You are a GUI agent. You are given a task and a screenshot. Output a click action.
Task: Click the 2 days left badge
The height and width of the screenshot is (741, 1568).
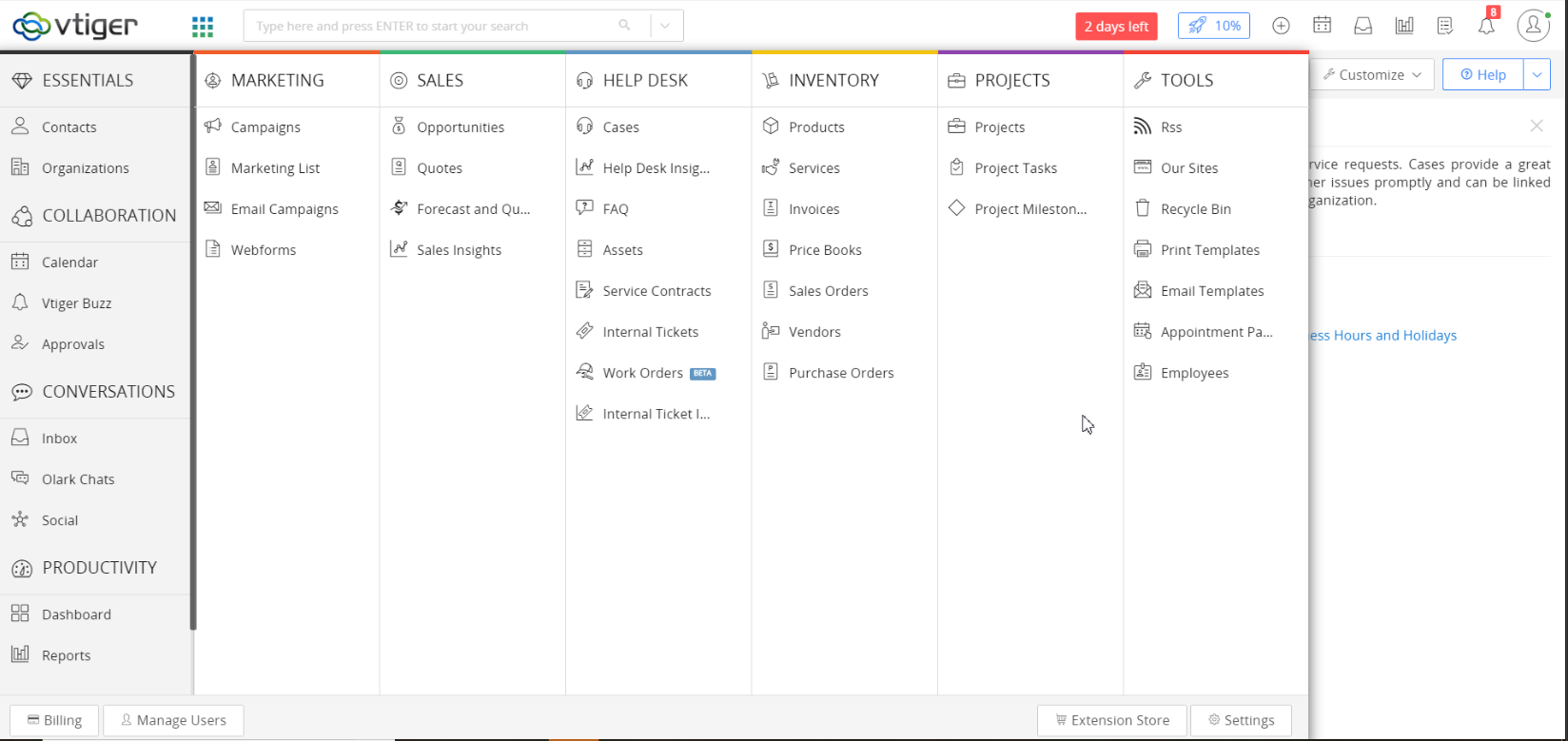tap(1116, 26)
